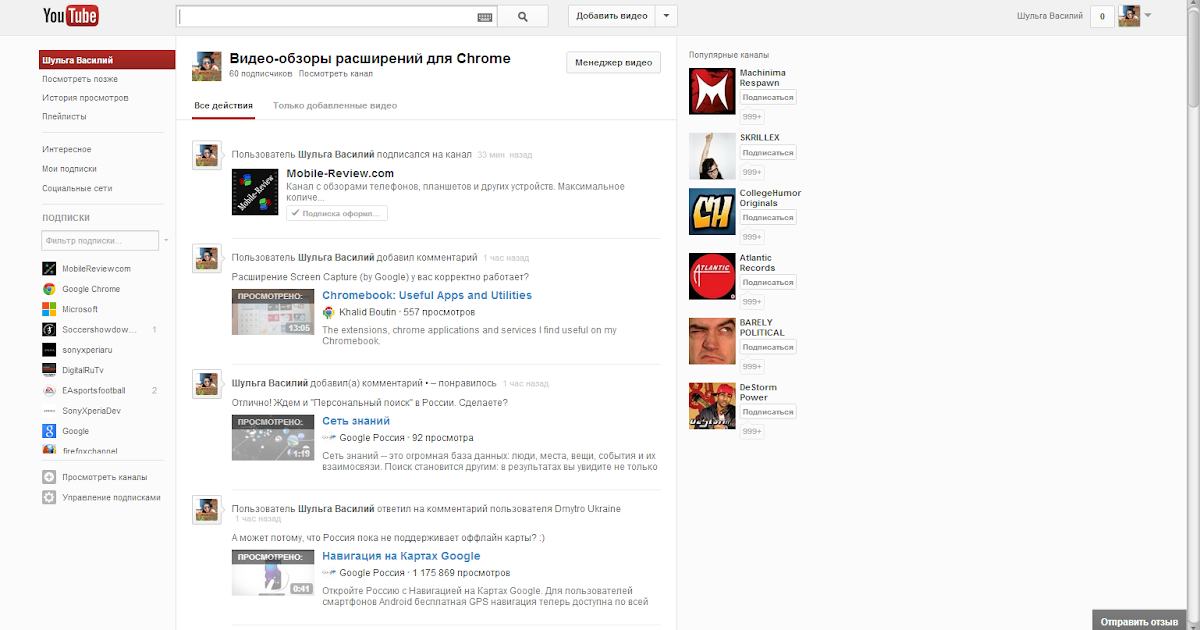Subscribe to DeStorm Power
Viewport: 1200px width, 630px height.
click(768, 411)
